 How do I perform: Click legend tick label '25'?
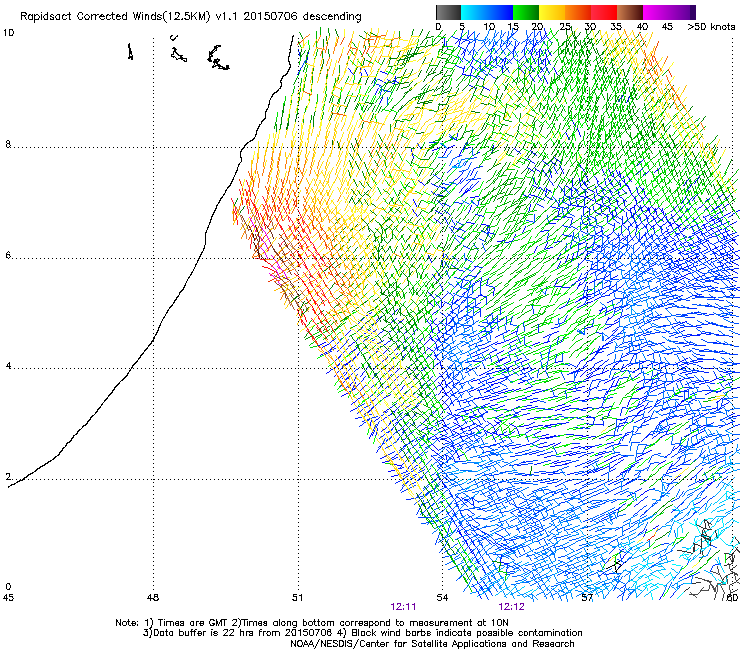coord(565,27)
